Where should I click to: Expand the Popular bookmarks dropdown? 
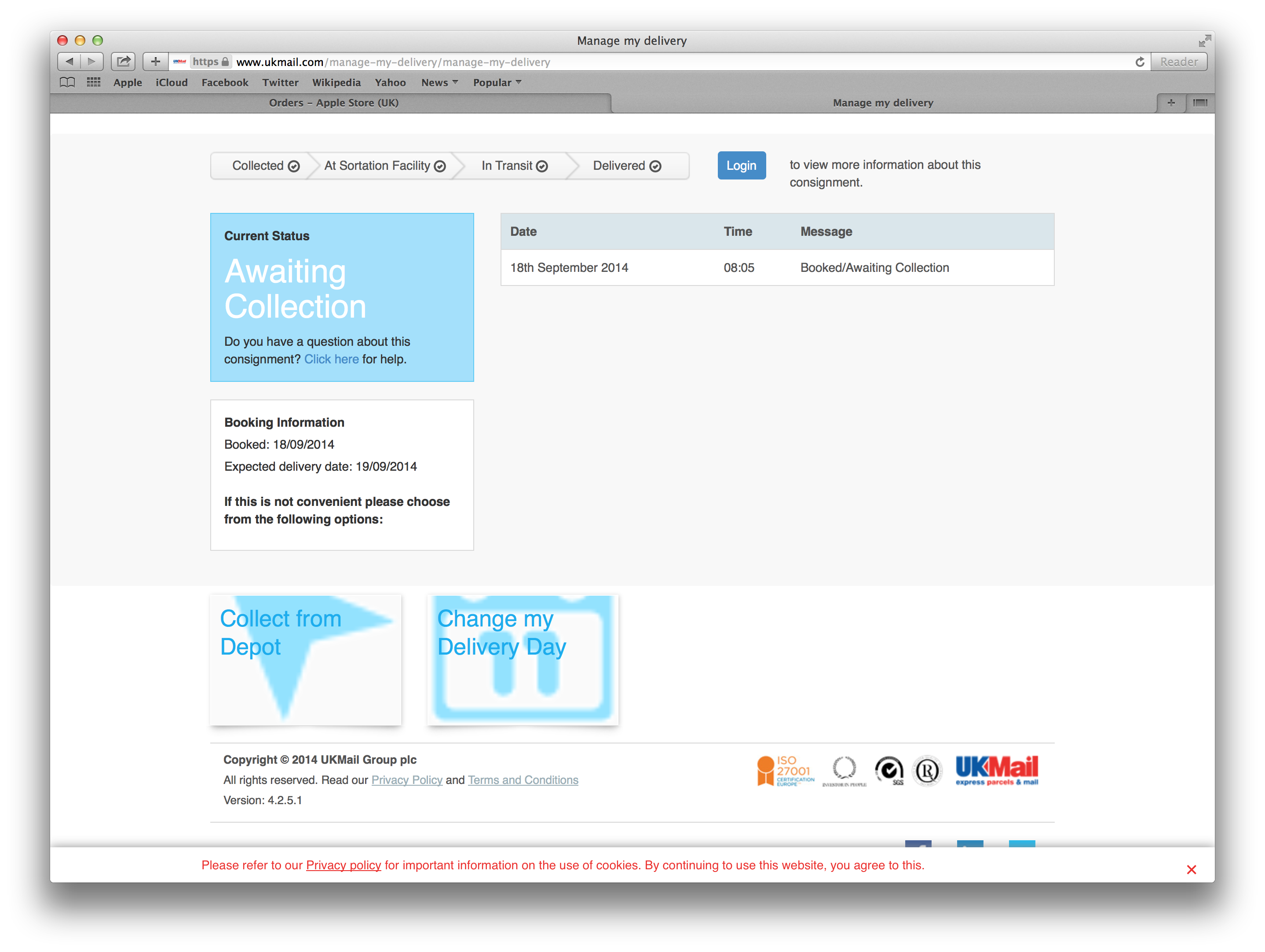[x=497, y=82]
